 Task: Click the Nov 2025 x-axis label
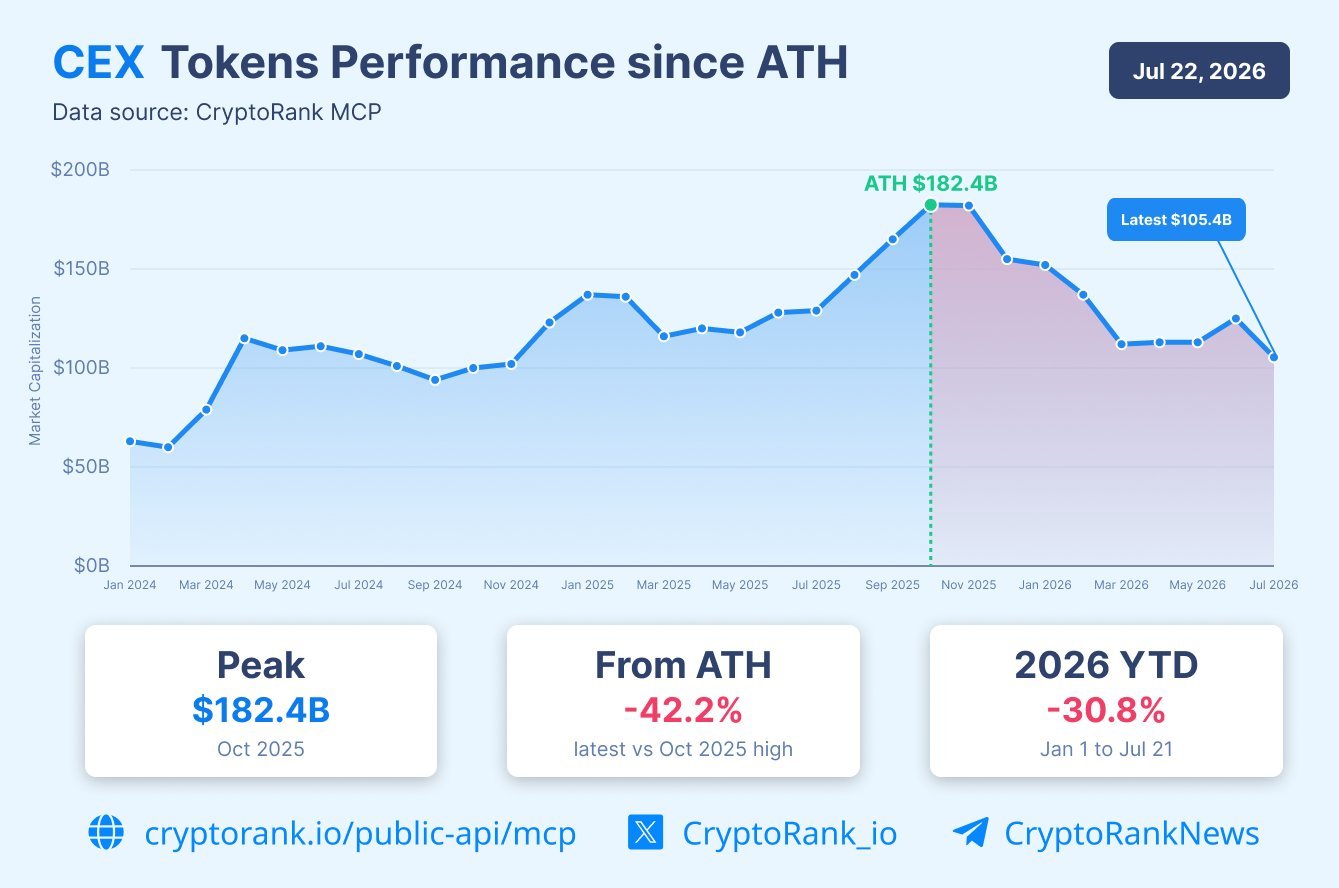point(969,585)
